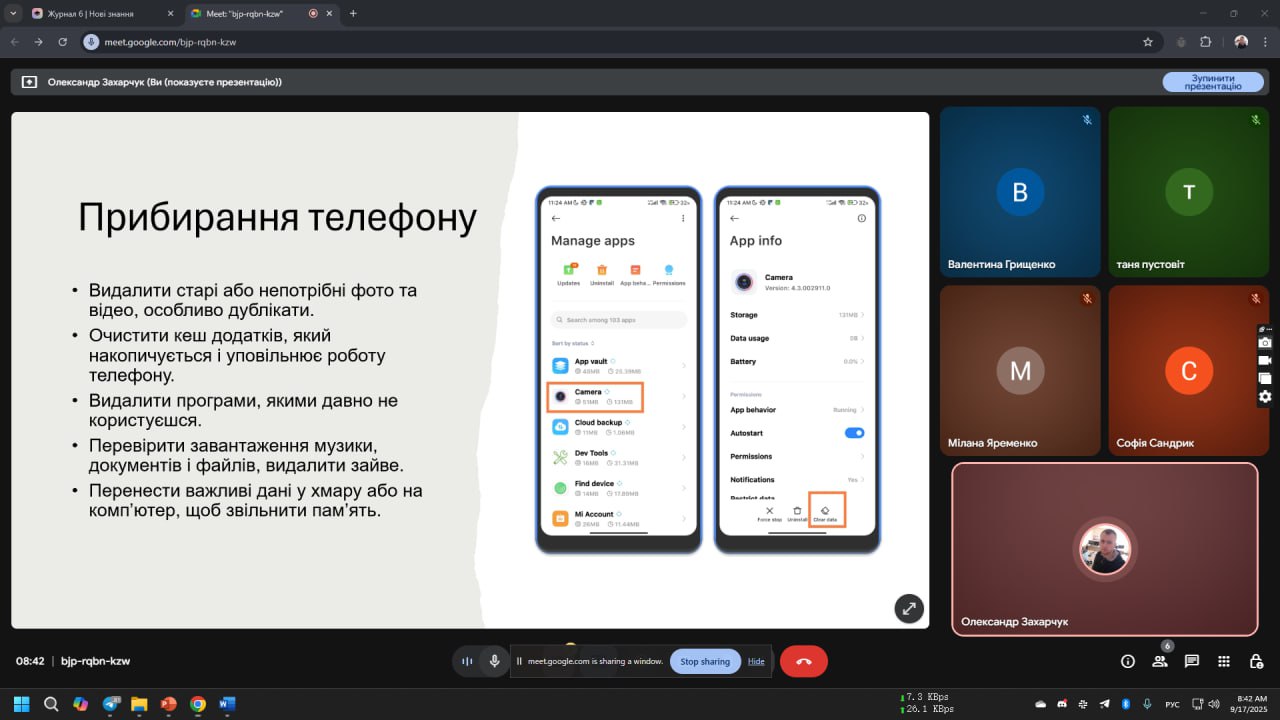This screenshot has width=1280, height=720.
Task: Open the tab search dropdown arrow
Action: click(13, 13)
